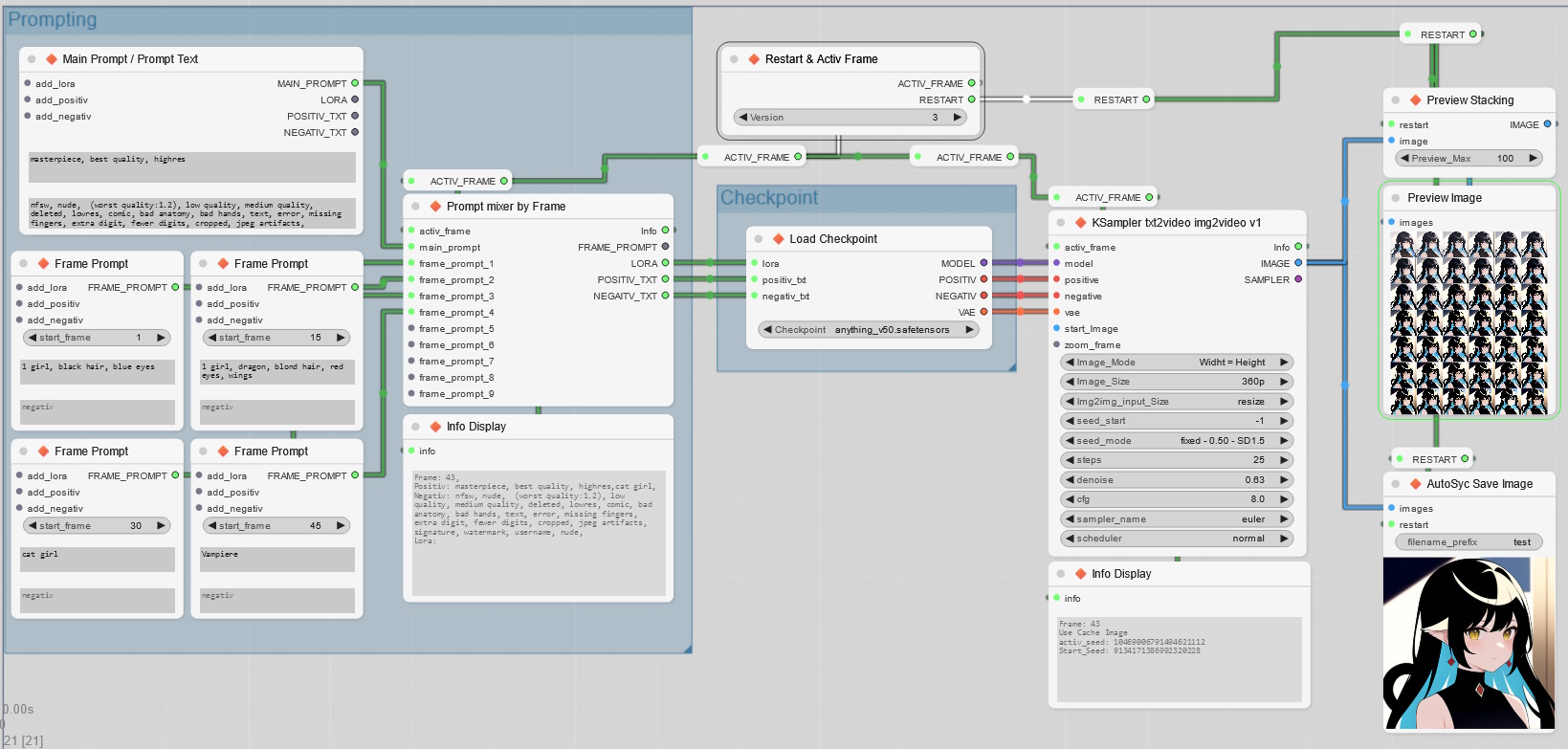Click the MAIN_PROMPT output port on Main Prompt node

click(355, 83)
